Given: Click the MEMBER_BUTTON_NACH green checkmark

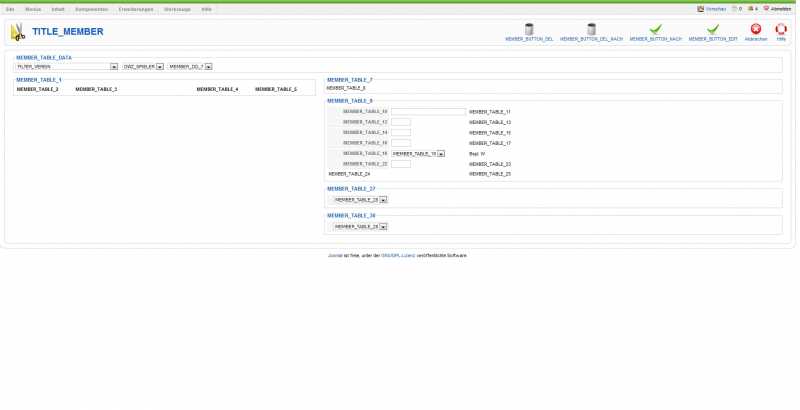Looking at the screenshot, I should coord(655,29).
